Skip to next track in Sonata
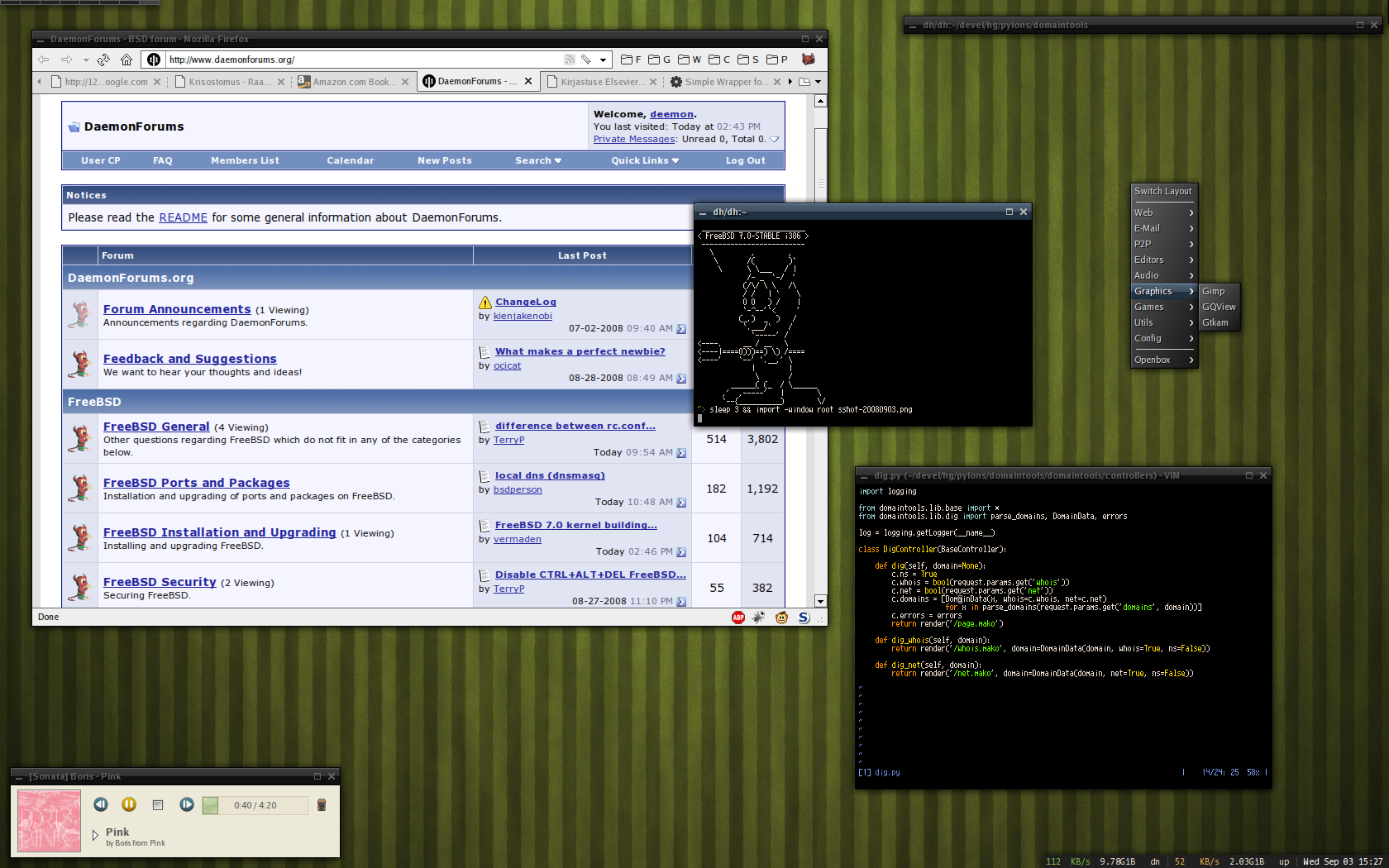The height and width of the screenshot is (868, 1389). (x=187, y=804)
